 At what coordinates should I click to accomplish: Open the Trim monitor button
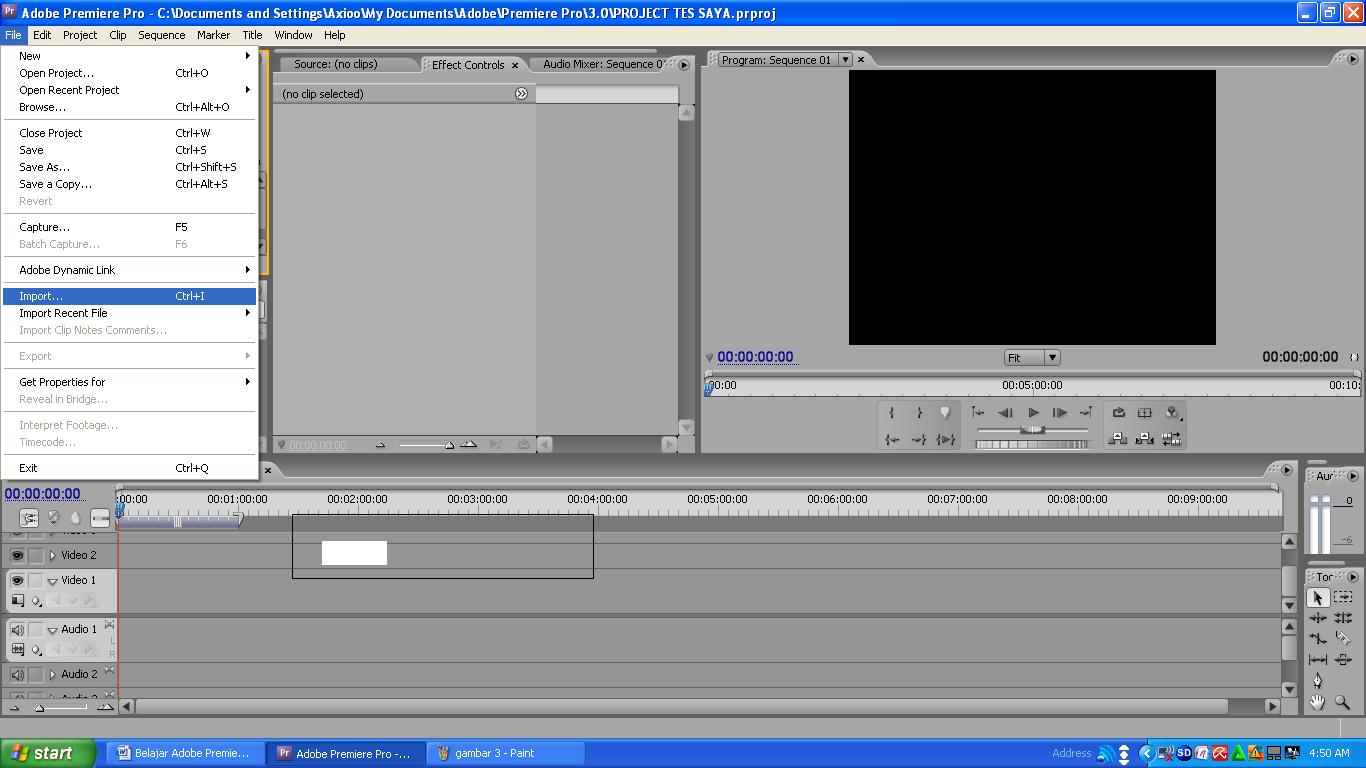[1172, 439]
